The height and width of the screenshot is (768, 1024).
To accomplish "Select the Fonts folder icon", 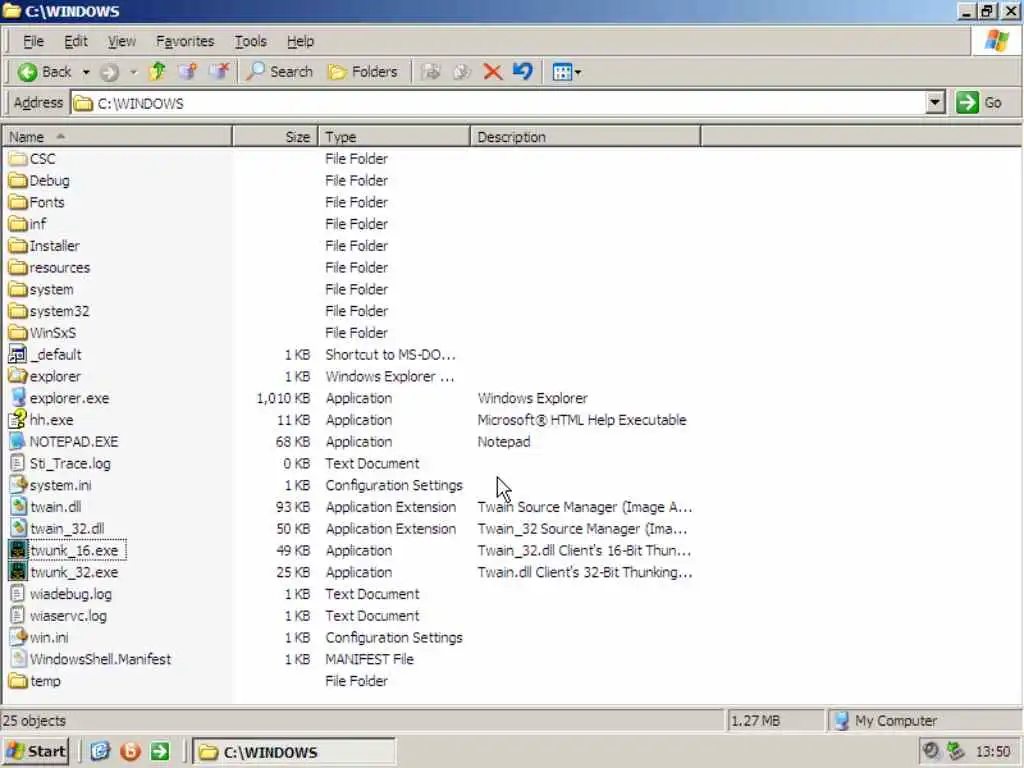I will tap(18, 202).
